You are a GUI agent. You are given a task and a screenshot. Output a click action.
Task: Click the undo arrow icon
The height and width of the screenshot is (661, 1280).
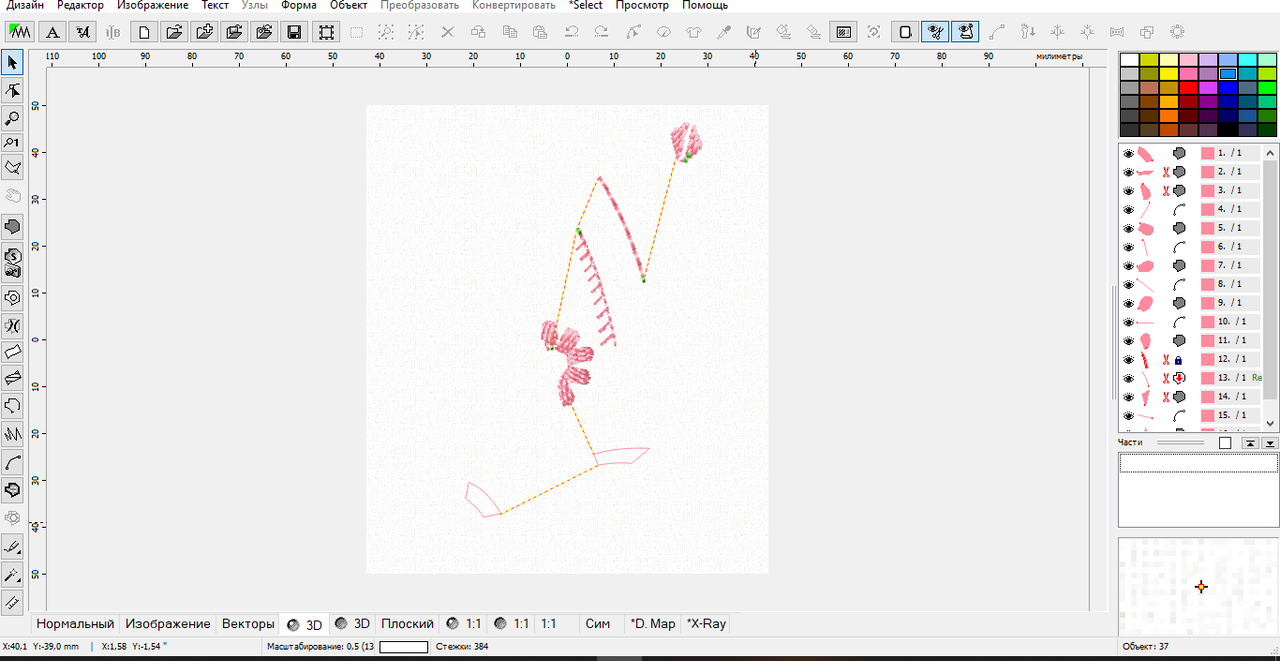[571, 32]
